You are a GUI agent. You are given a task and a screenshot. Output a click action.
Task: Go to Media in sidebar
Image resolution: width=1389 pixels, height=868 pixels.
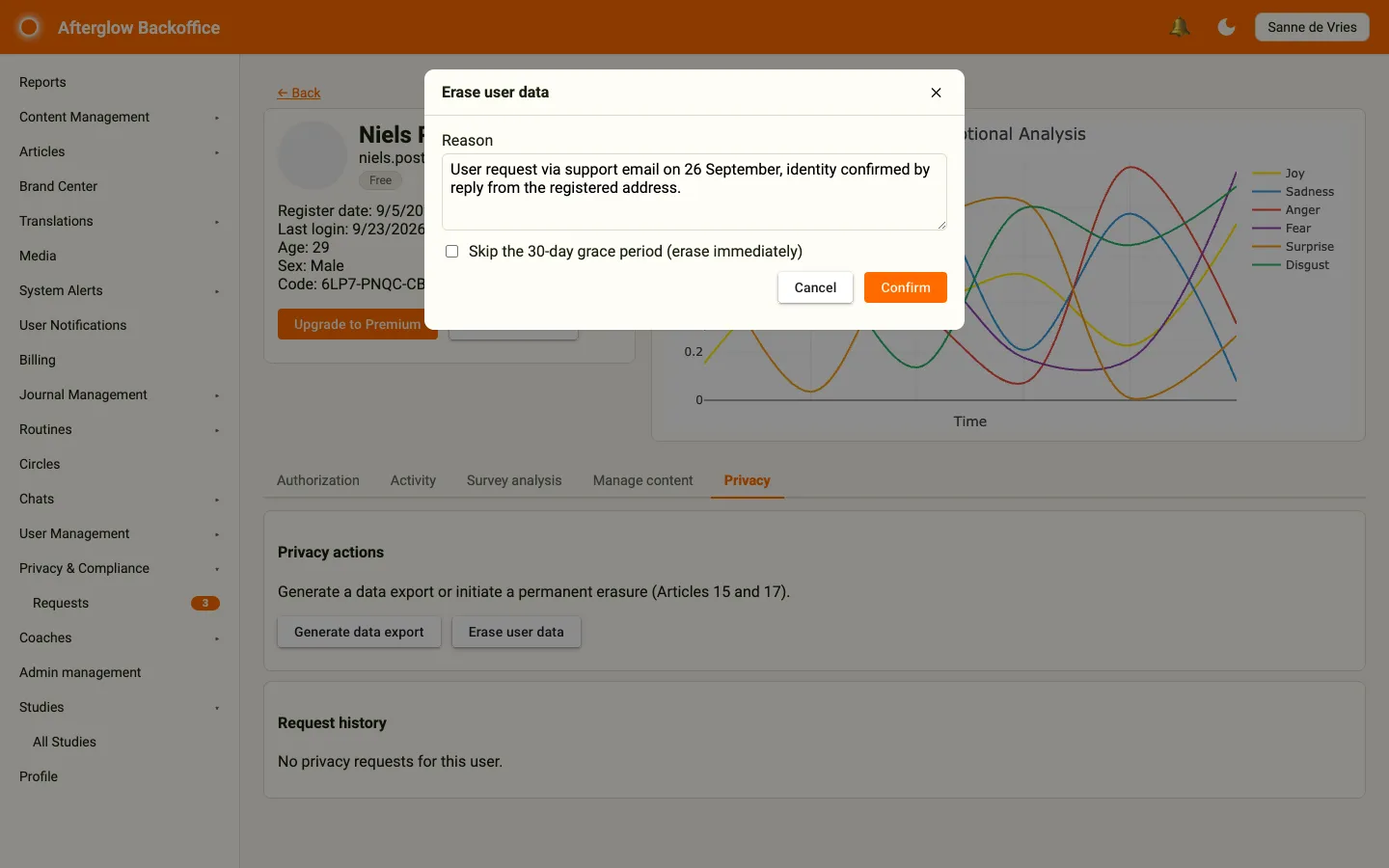tap(120, 256)
